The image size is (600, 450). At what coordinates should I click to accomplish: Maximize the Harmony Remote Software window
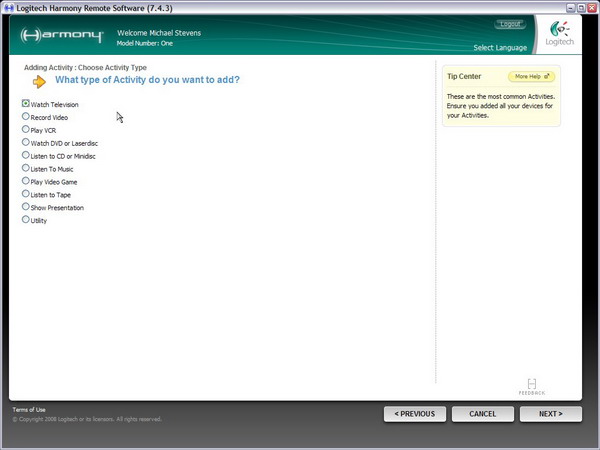click(x=581, y=8)
